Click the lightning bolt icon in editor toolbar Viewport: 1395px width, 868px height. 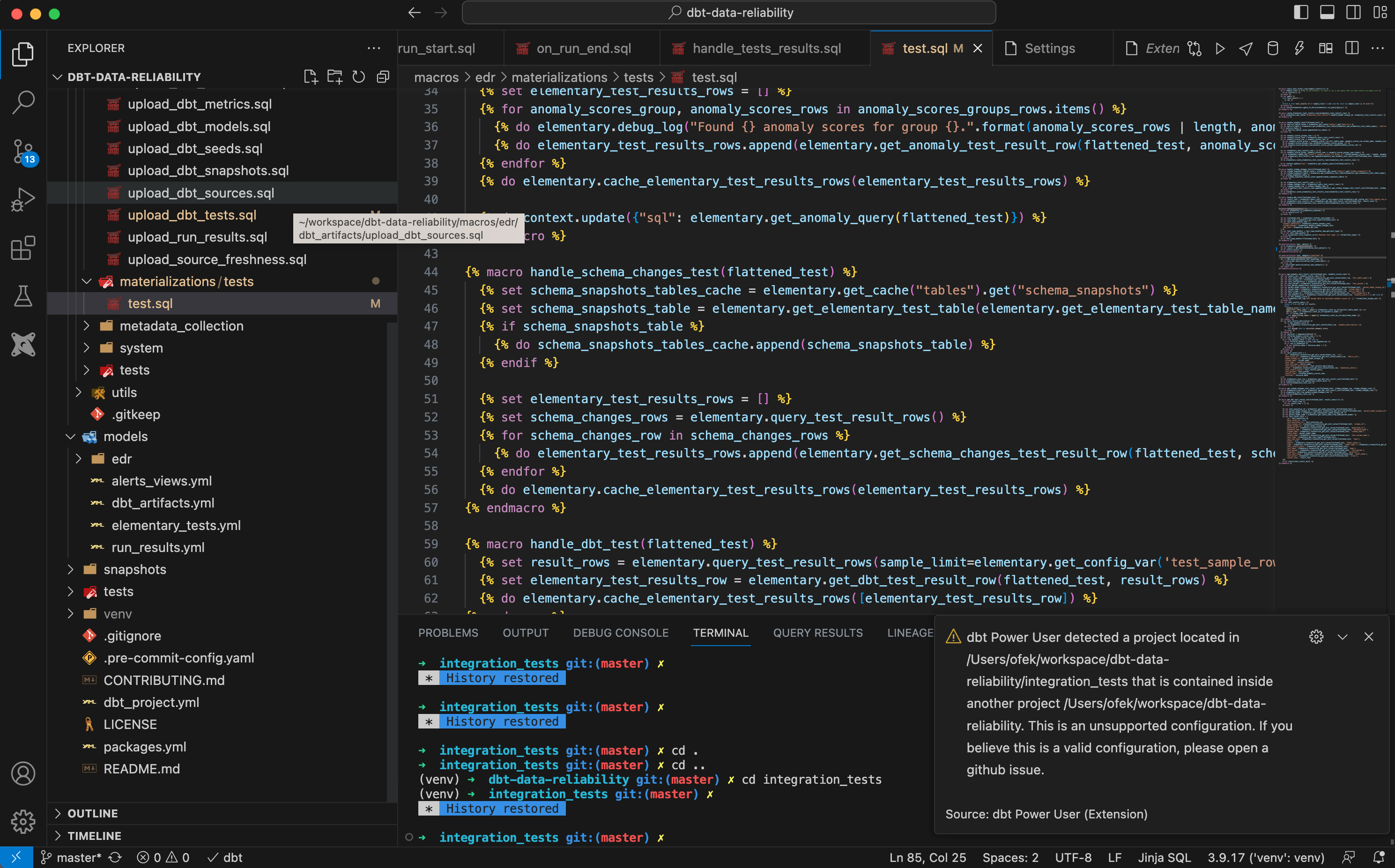1299,48
